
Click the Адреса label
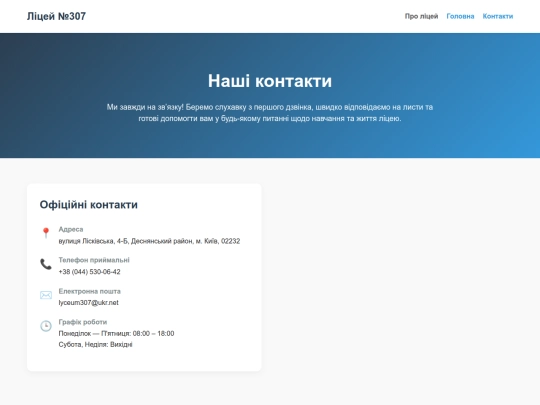pos(71,229)
